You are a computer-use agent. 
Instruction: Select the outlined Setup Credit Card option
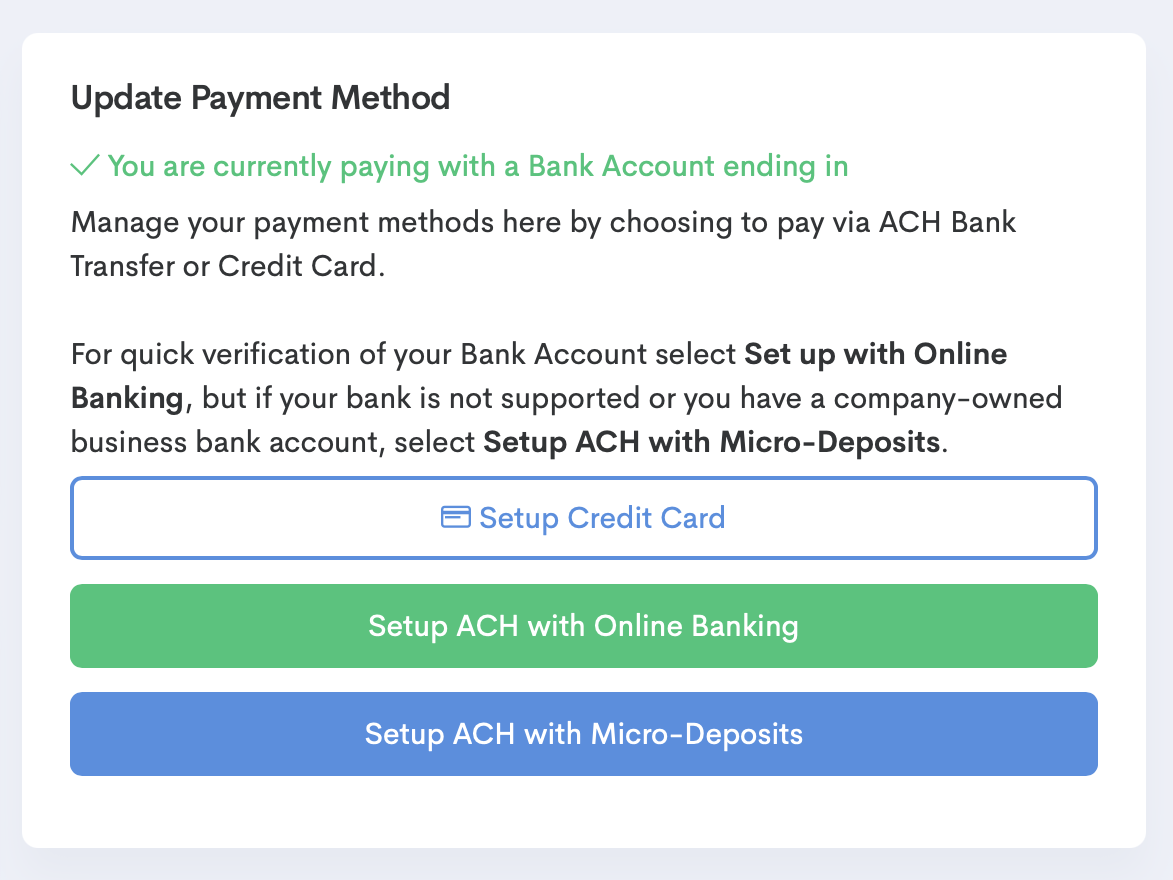[x=583, y=517]
